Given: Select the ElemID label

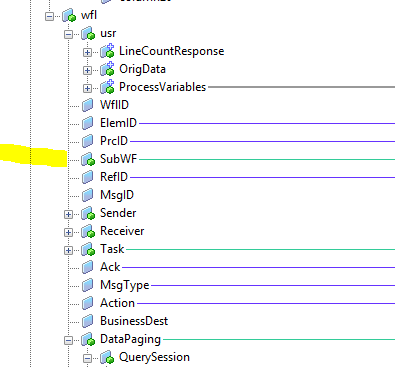Looking at the screenshot, I should [x=118, y=123].
